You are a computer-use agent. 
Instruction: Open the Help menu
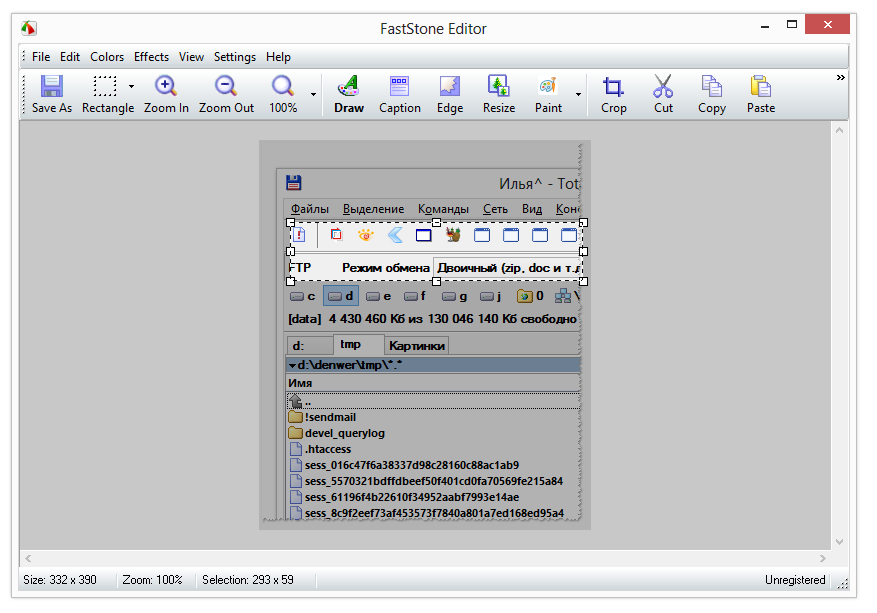point(278,57)
